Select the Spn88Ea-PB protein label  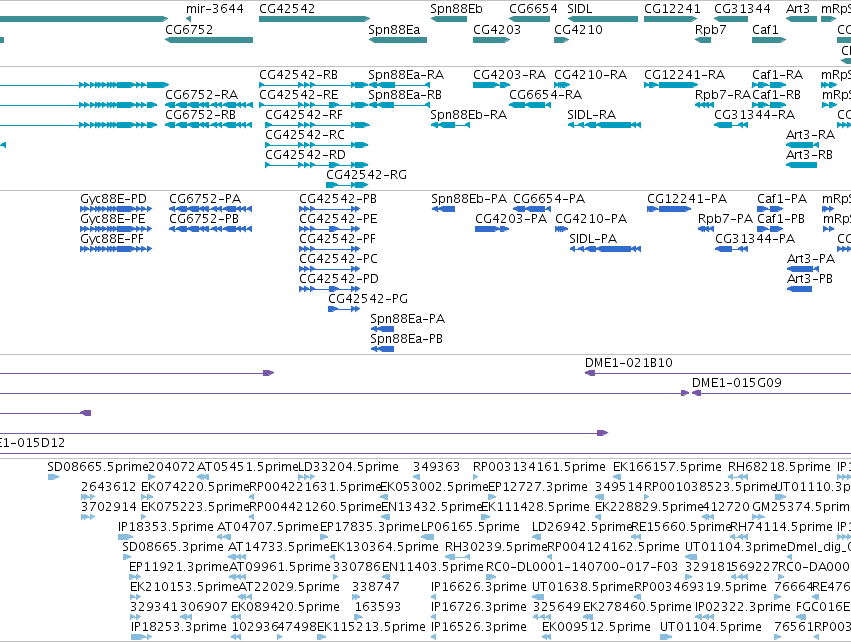coord(407,339)
